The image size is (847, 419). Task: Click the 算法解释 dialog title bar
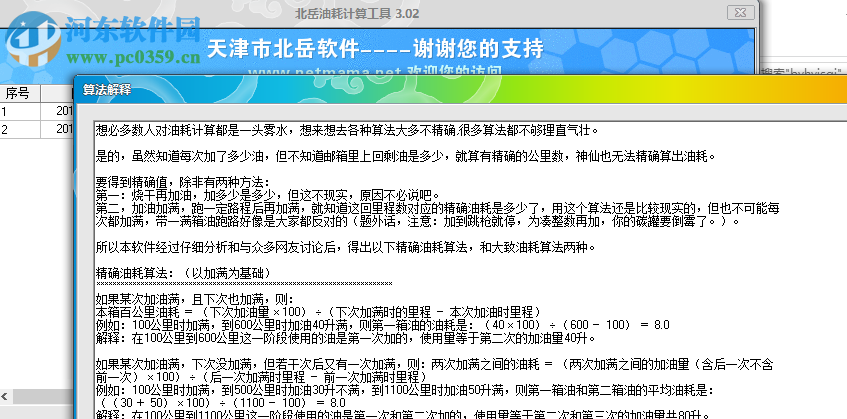(459, 90)
